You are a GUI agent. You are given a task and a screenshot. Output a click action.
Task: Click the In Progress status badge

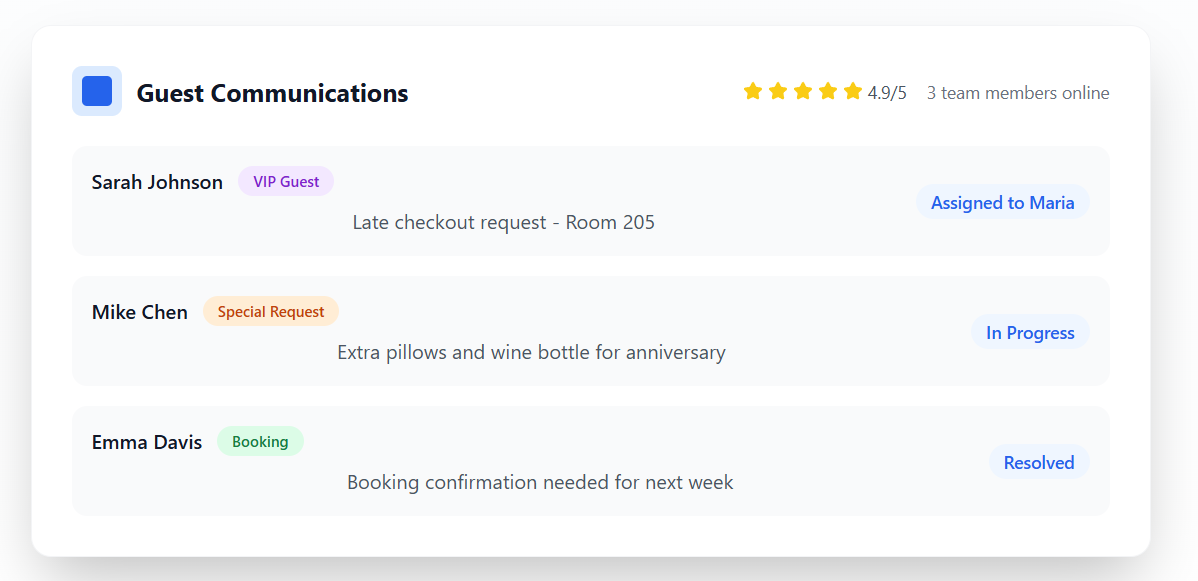click(1030, 333)
